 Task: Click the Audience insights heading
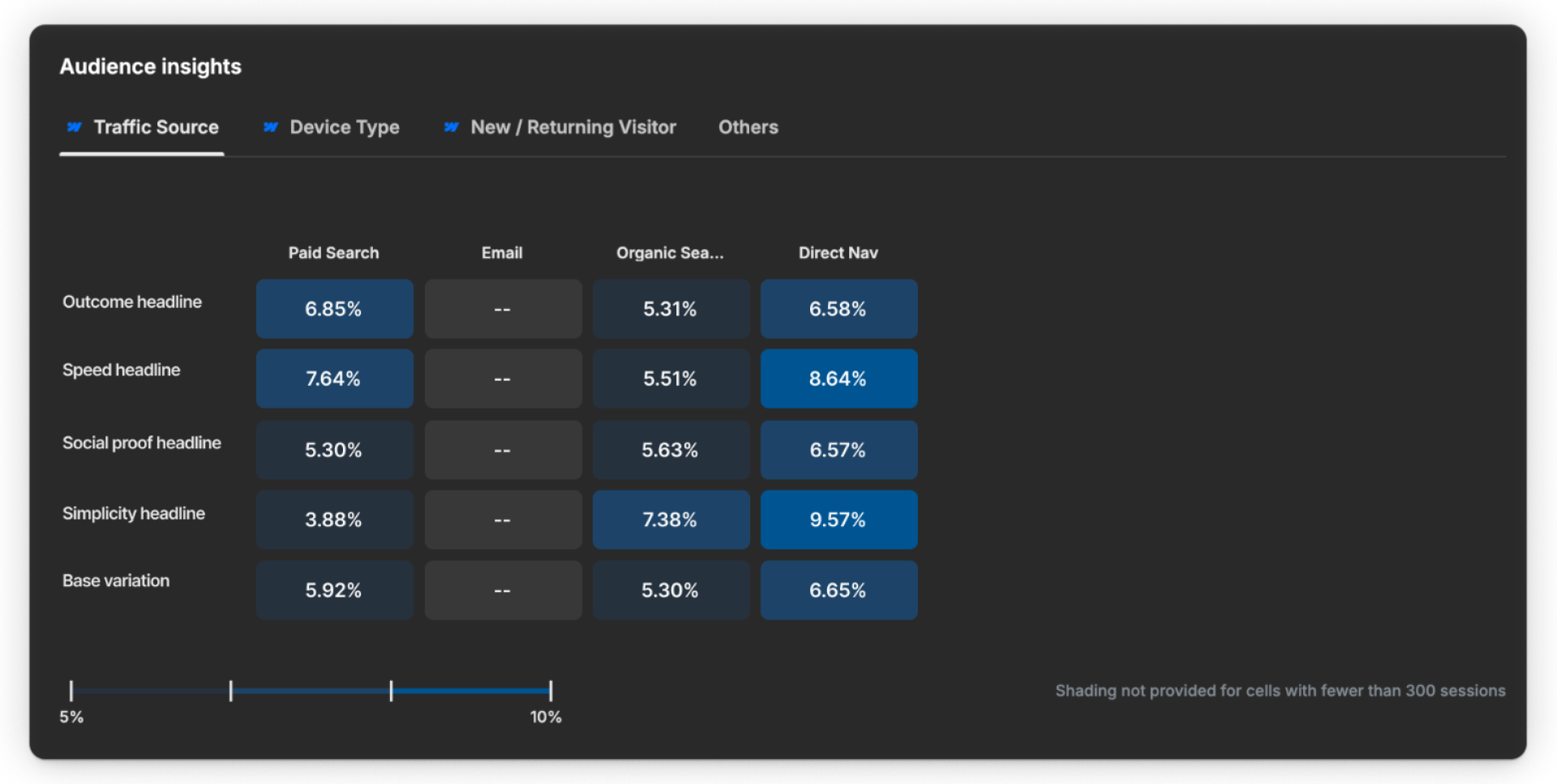151,66
